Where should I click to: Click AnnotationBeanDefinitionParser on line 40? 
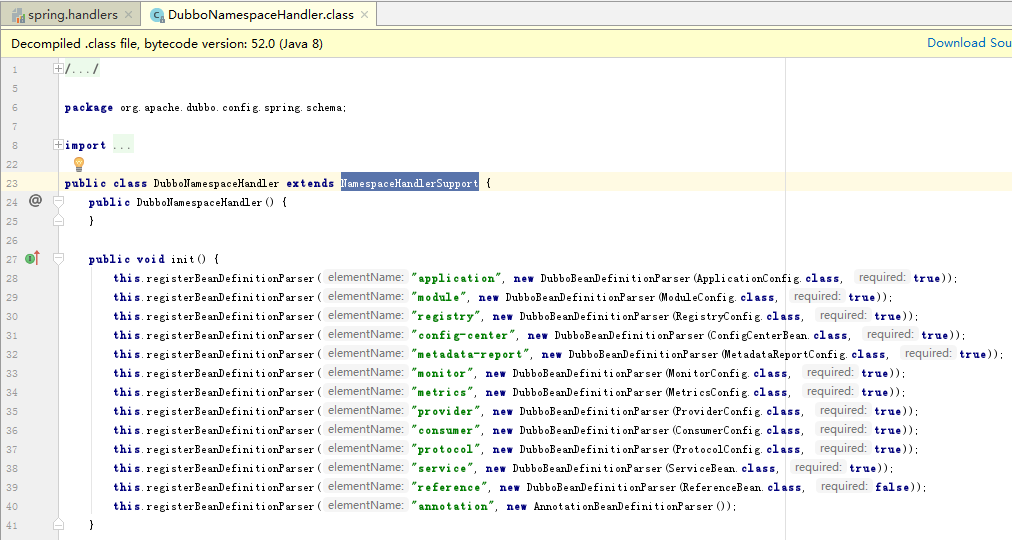coord(623,506)
